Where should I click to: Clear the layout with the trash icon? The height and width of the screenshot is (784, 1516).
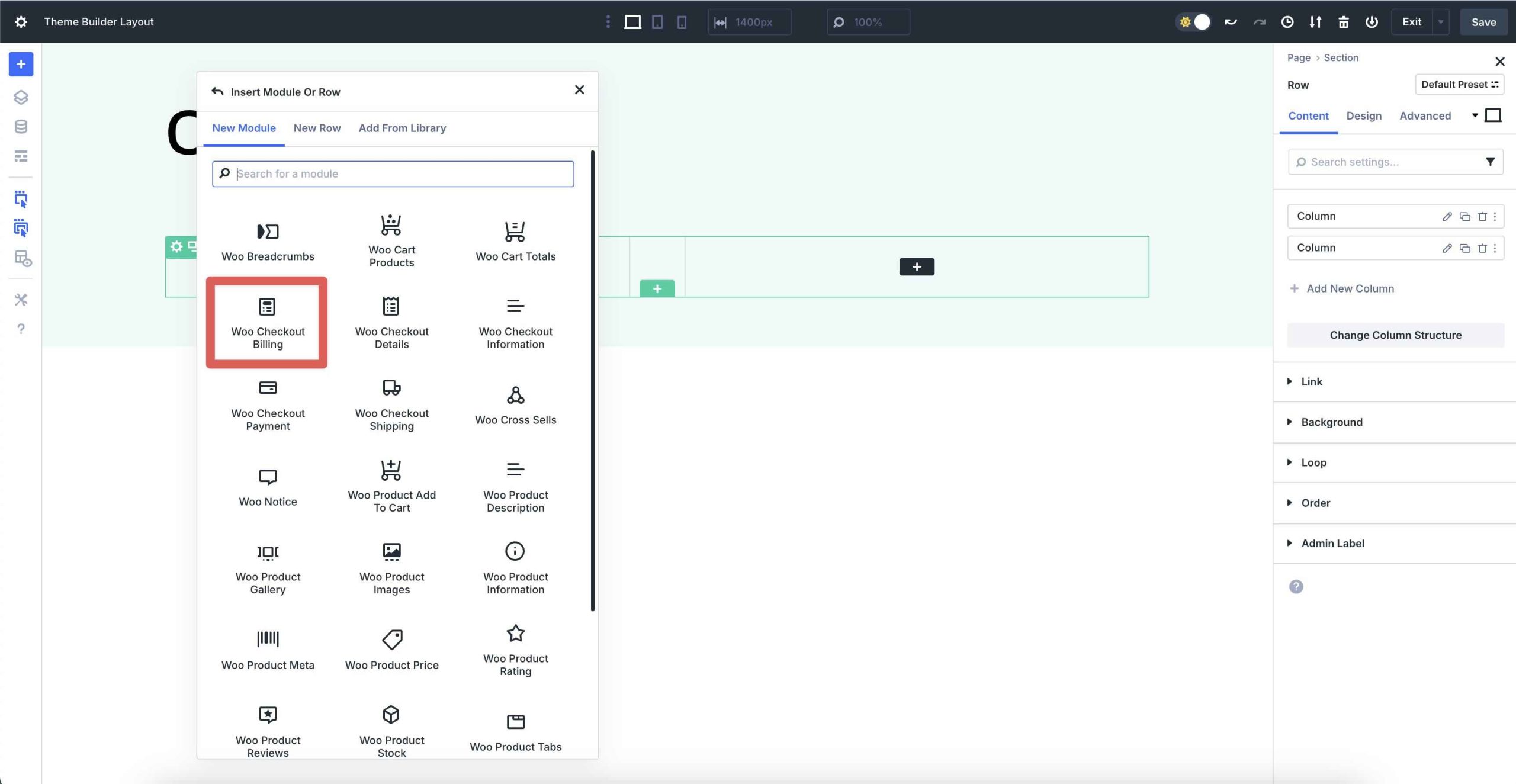(1342, 21)
